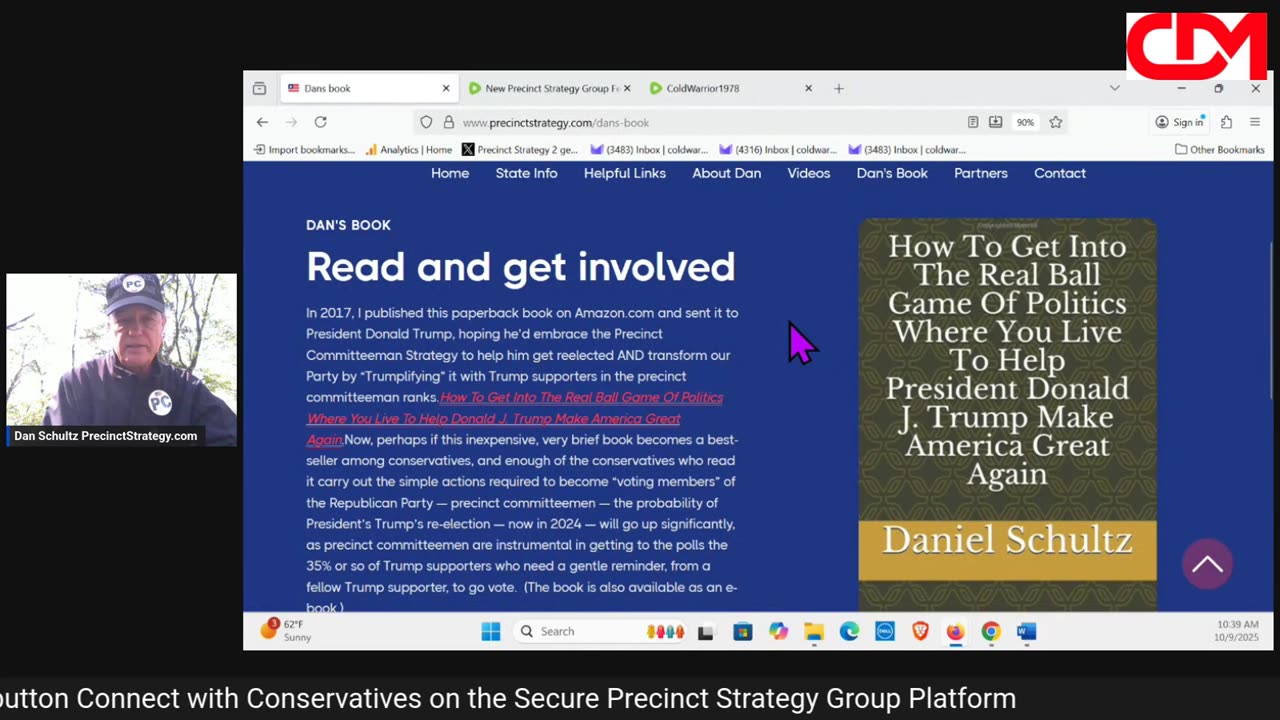This screenshot has height=720, width=1280.
Task: Open Brave browser from taskbar
Action: 920,631
